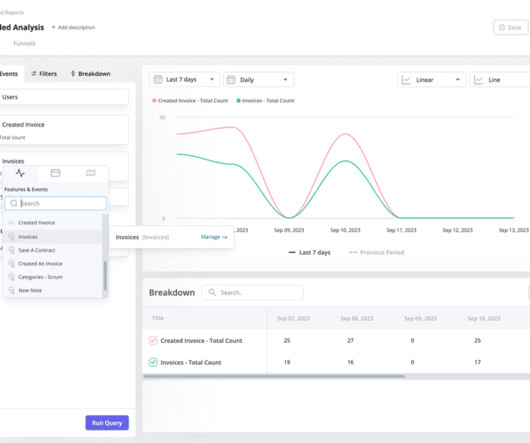530x443 pixels.
Task: Click the calendar icon in Daily selector
Action: (231, 80)
